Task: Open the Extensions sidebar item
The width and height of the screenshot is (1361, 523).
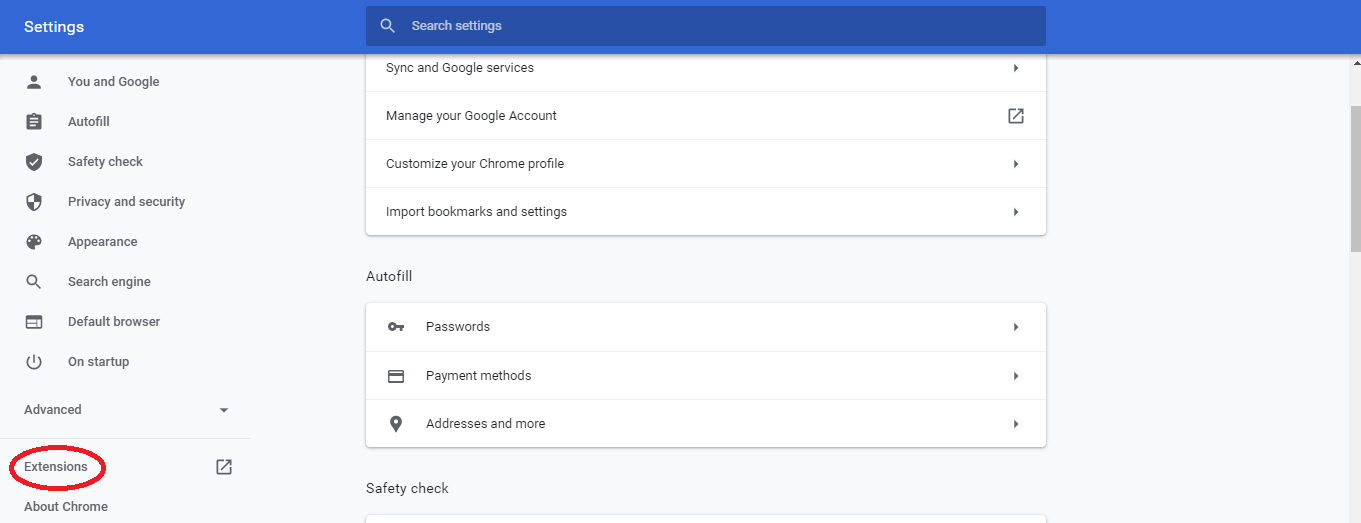Action: (x=56, y=467)
